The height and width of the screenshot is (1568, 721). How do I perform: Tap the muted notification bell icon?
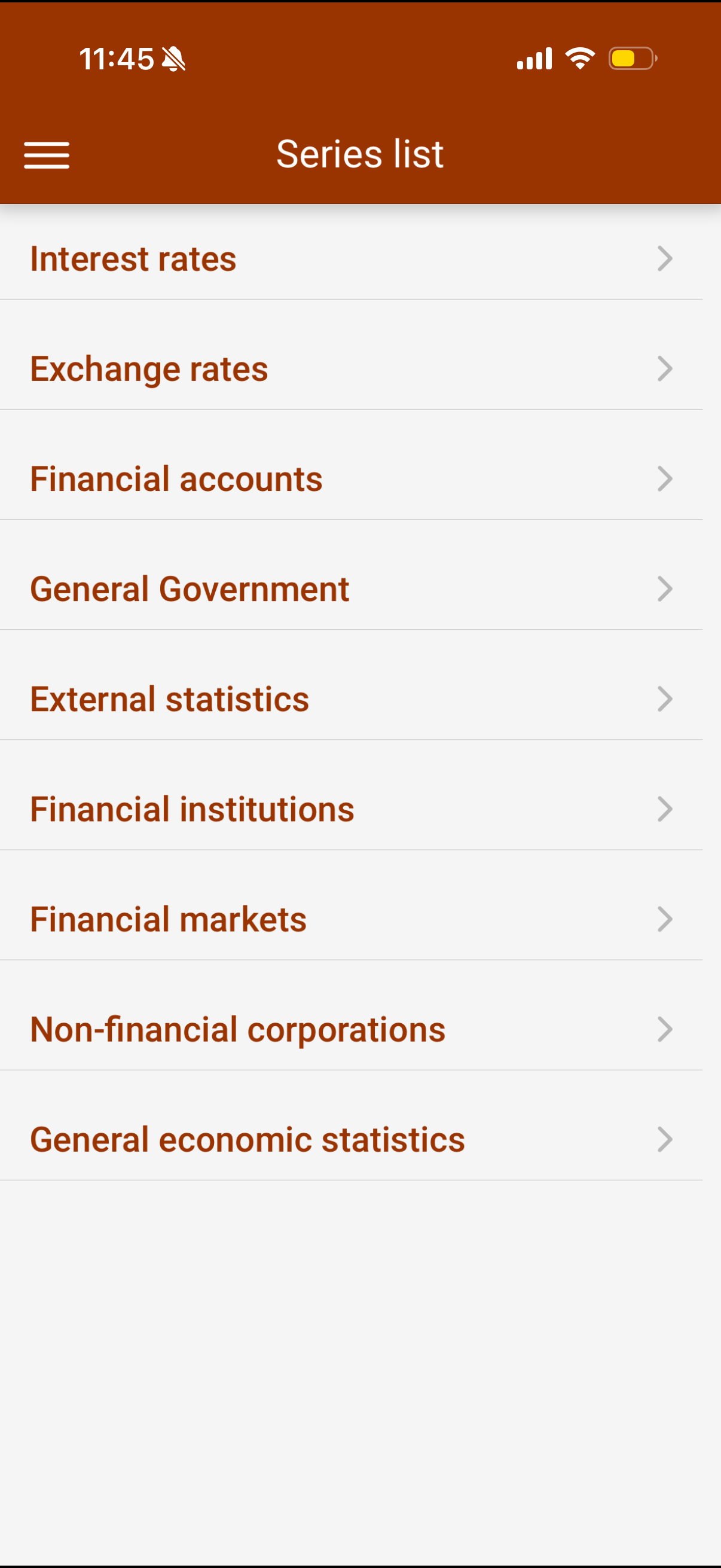(x=174, y=60)
